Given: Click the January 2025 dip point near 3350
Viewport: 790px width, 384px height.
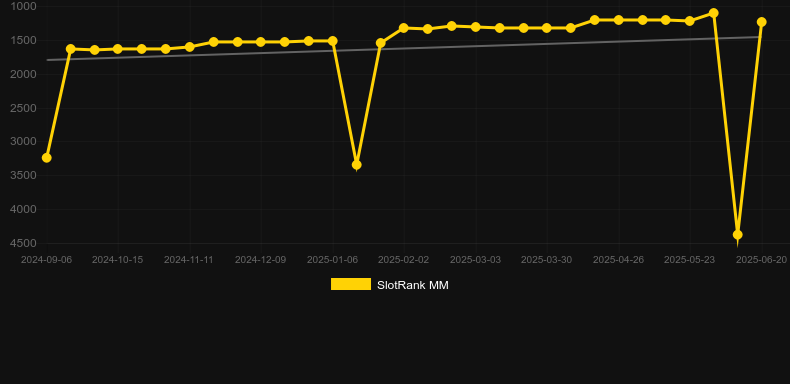Looking at the screenshot, I should pos(356,165).
